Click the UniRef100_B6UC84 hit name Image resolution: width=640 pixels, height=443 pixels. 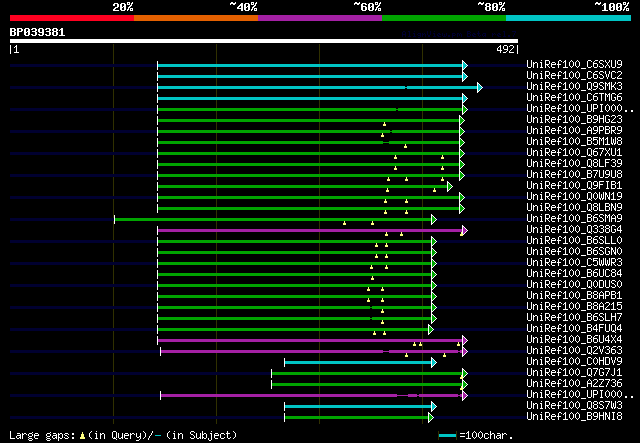574,274
